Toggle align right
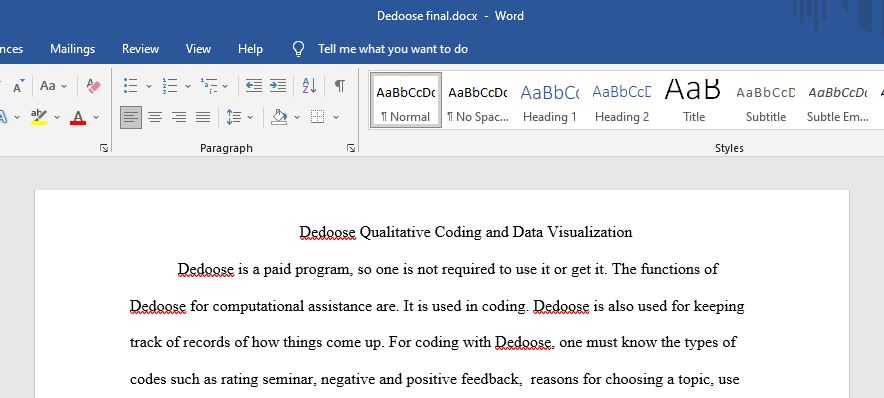 [179, 117]
